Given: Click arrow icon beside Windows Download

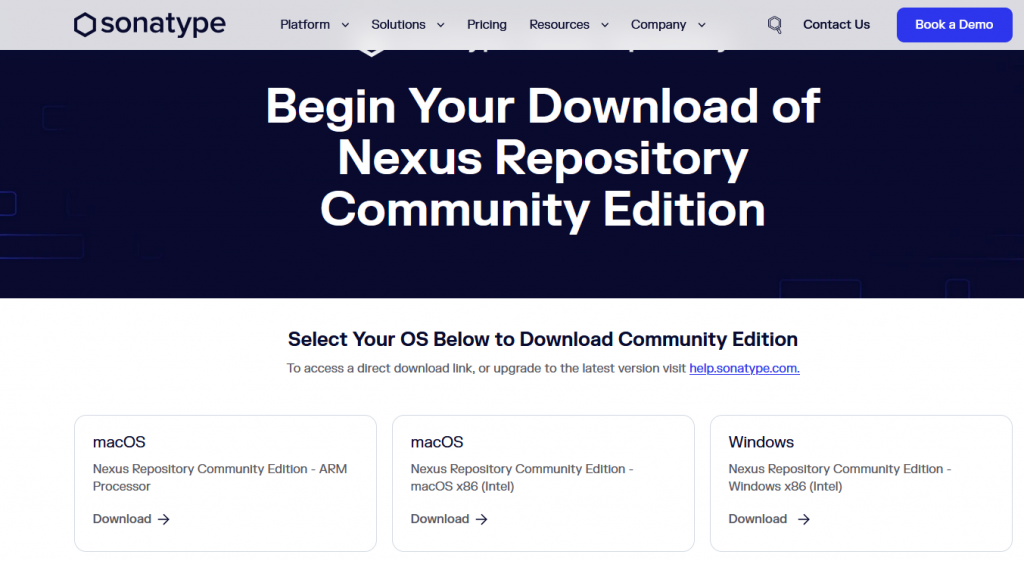Looking at the screenshot, I should (x=804, y=519).
